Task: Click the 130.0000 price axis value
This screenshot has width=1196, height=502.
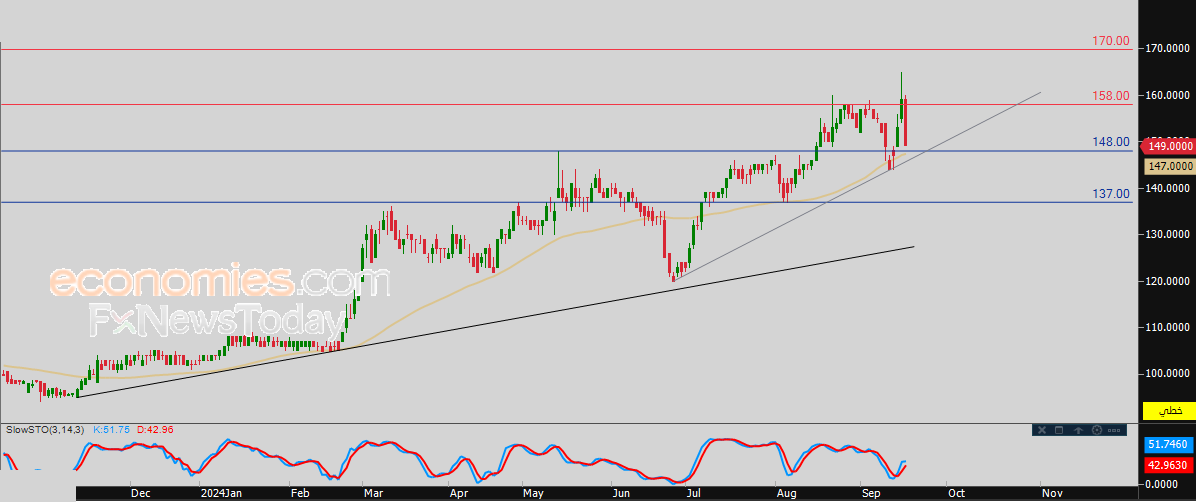Action: click(x=1170, y=234)
